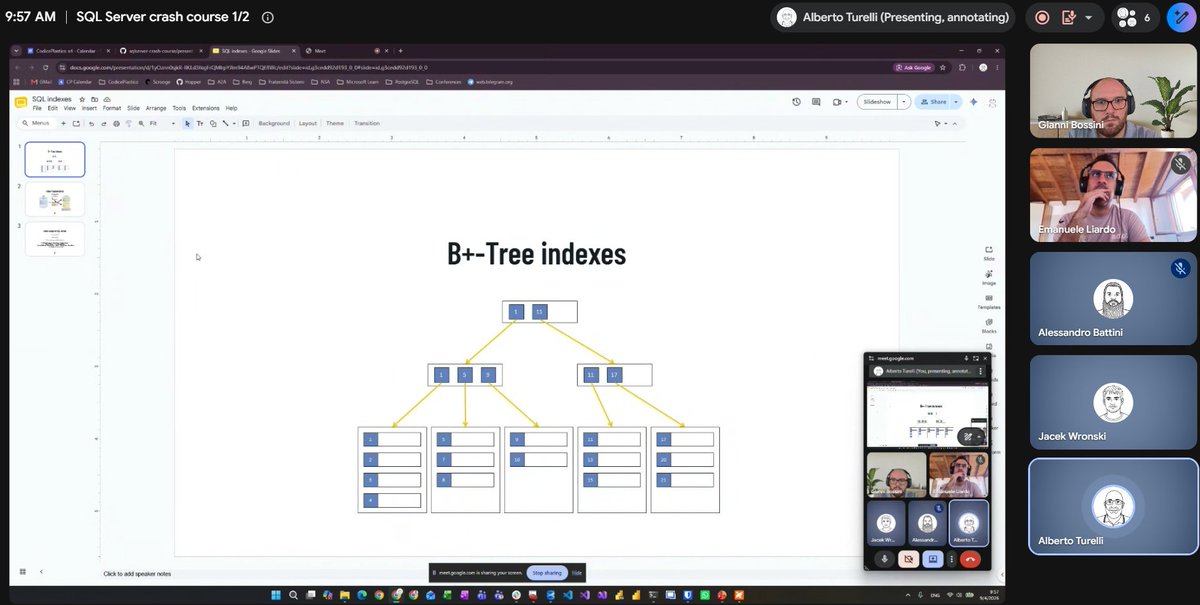Click the Layout toolbar button
The width and height of the screenshot is (1200, 605).
308,123
